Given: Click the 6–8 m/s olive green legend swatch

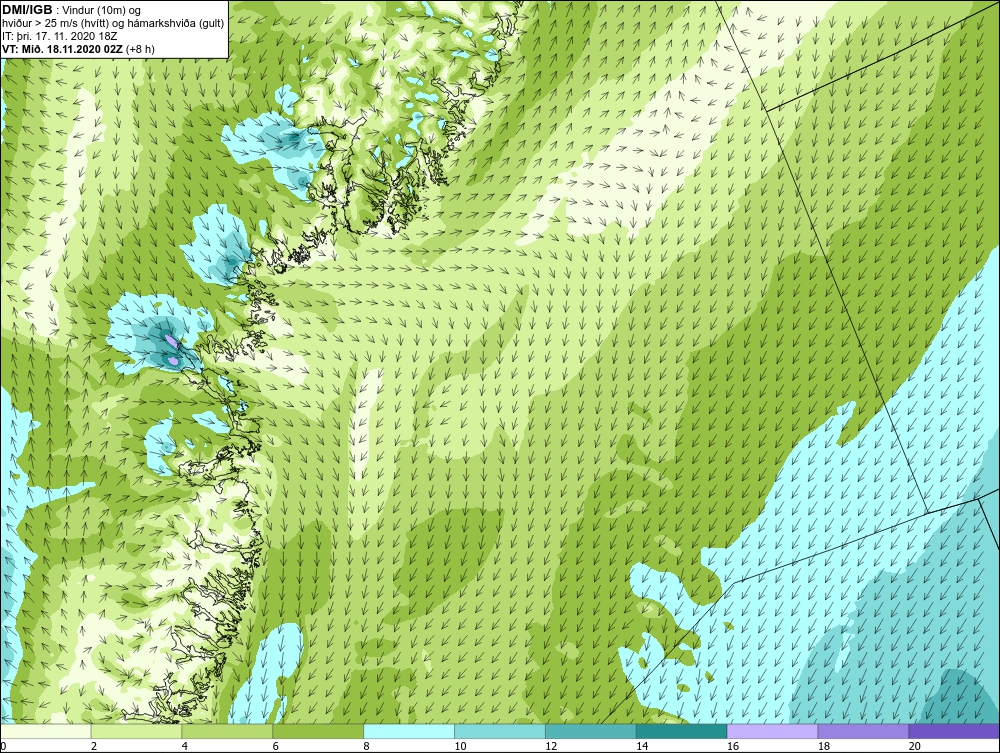Looking at the screenshot, I should click(318, 731).
